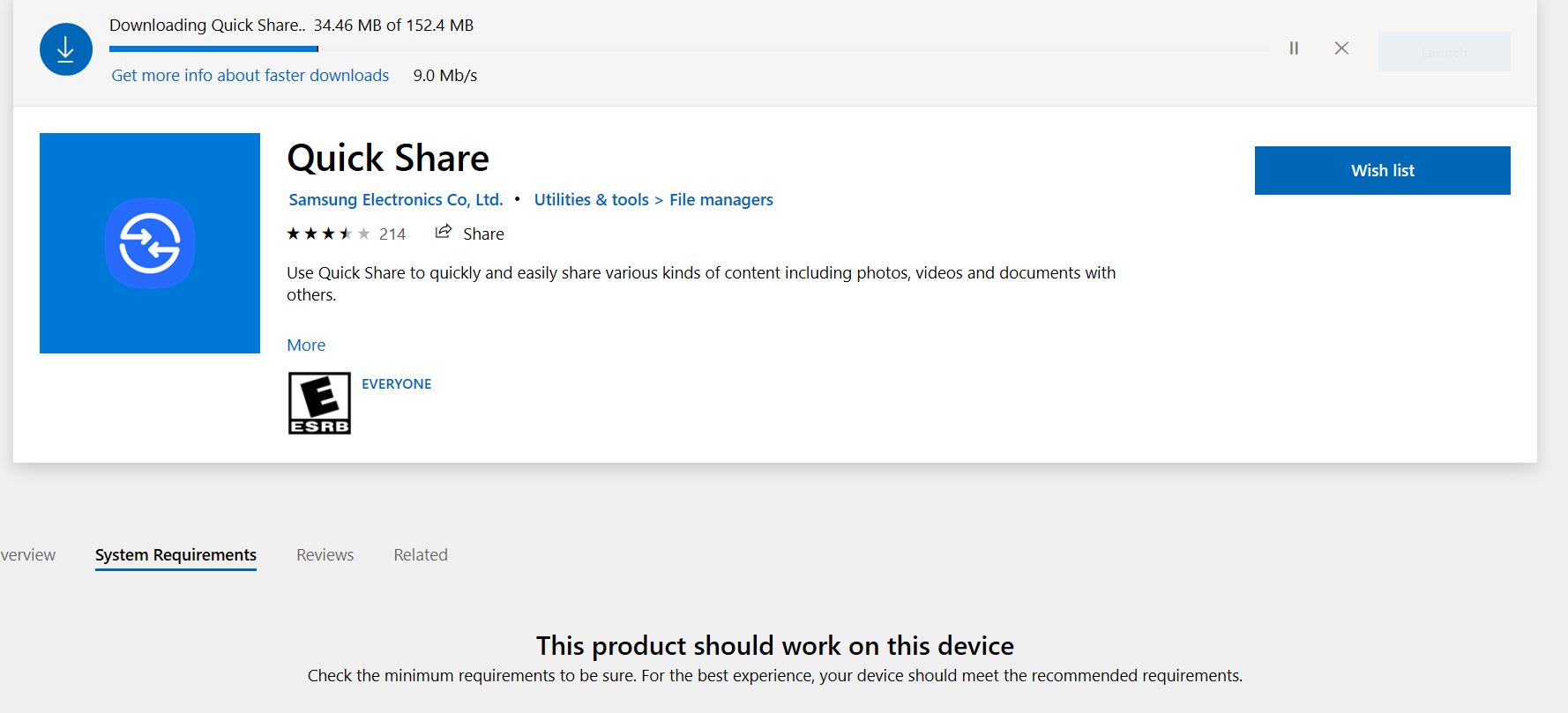1568x713 pixels.
Task: Open faster downloads info link
Action: pyautogui.click(x=250, y=76)
